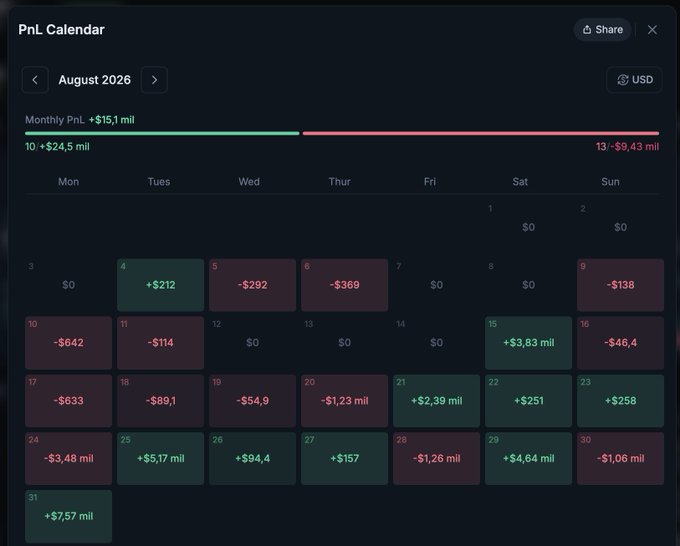This screenshot has height=546, width=680.
Task: Open day 27 showing +$157
Action: pos(344,458)
